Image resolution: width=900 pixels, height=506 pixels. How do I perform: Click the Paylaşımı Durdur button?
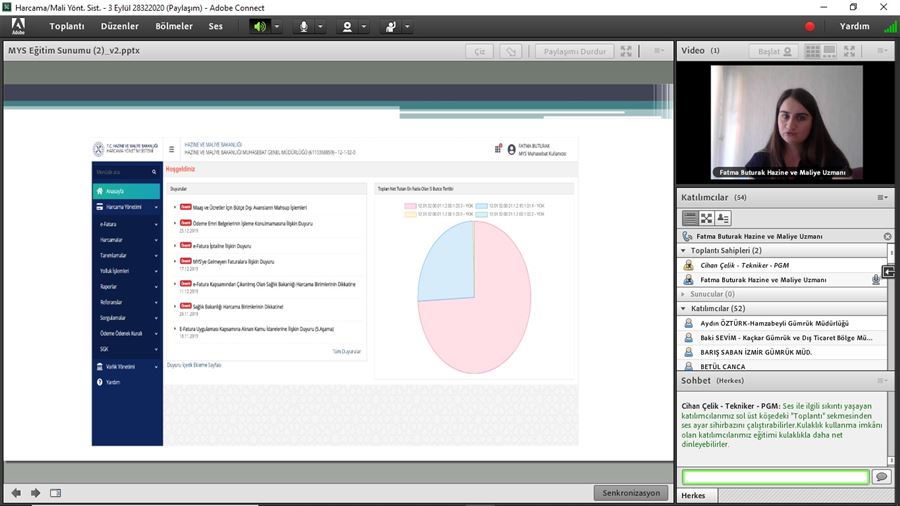pyautogui.click(x=572, y=51)
